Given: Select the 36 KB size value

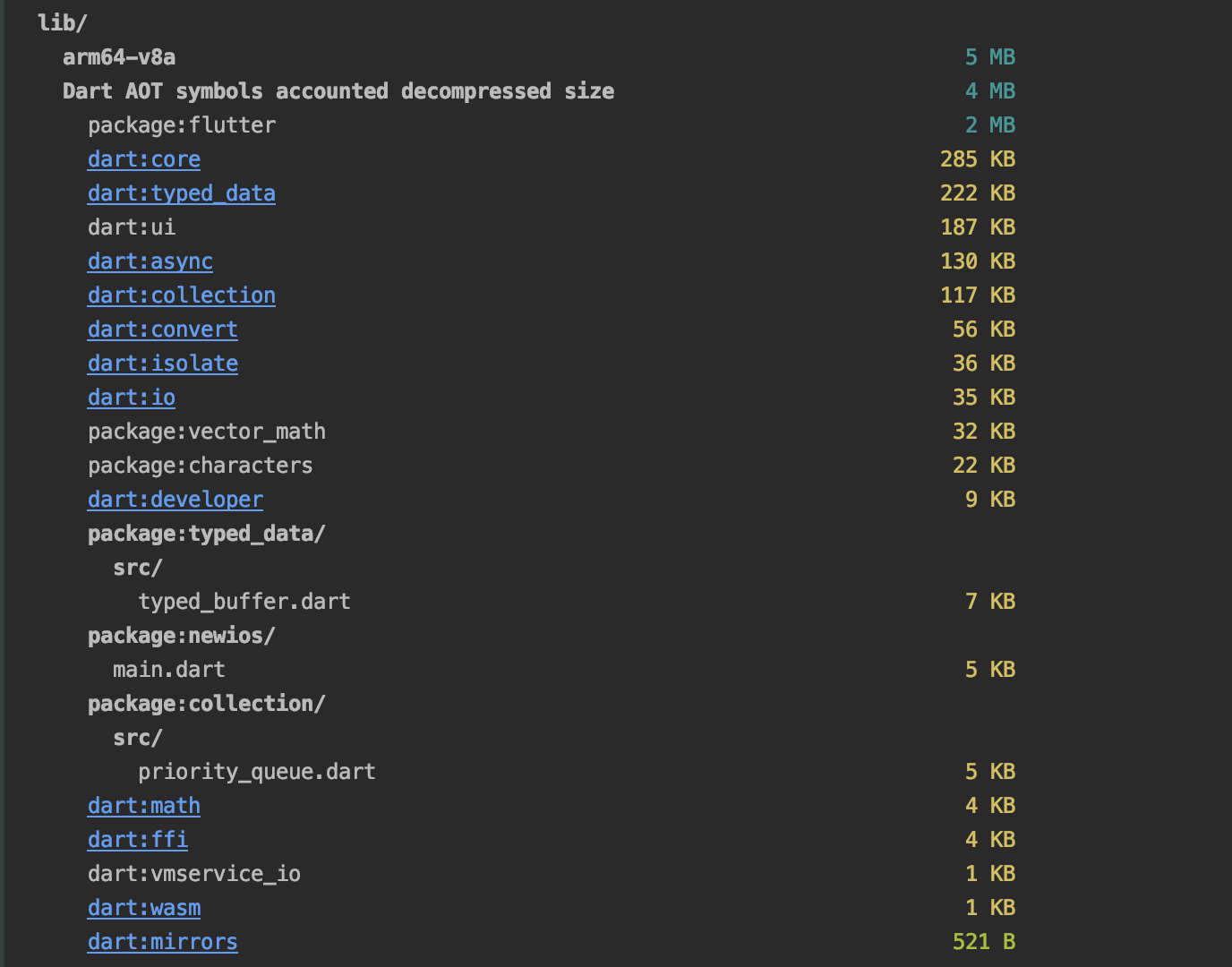Looking at the screenshot, I should pyautogui.click(x=984, y=364).
